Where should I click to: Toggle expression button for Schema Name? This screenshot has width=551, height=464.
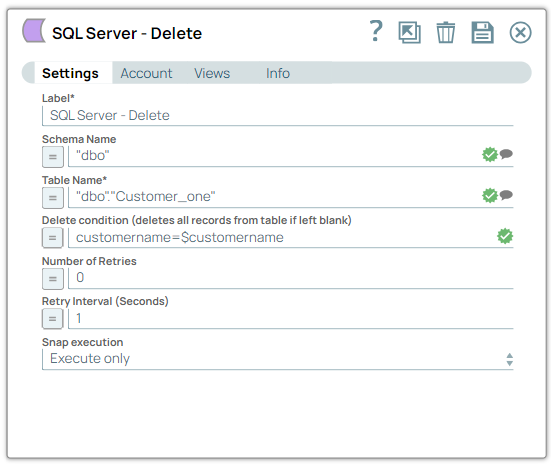53,157
